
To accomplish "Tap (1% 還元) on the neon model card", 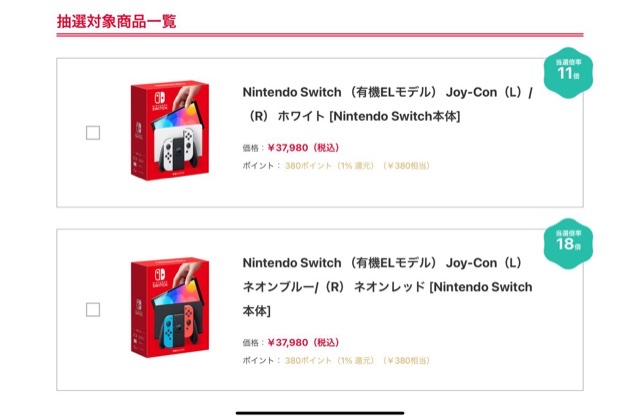I will pyautogui.click(x=356, y=359).
